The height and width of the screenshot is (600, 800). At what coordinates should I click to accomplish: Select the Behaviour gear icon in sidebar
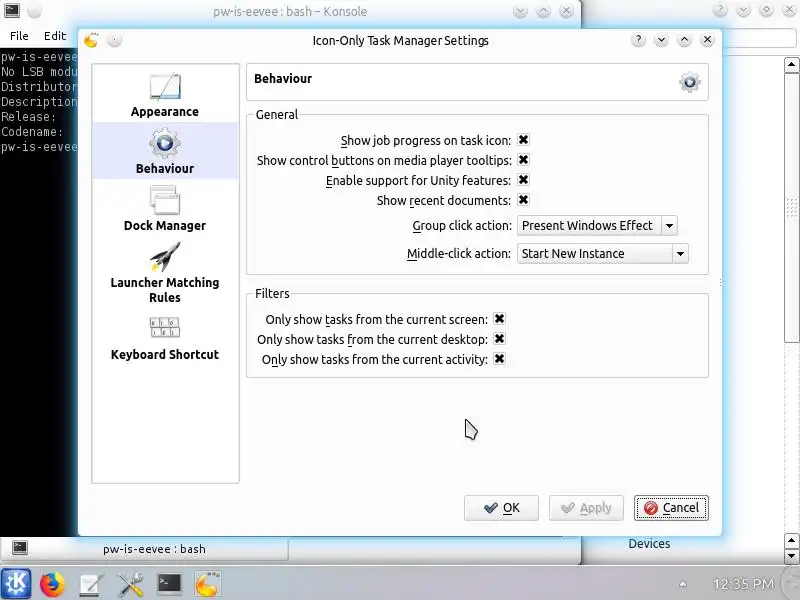coord(165,142)
